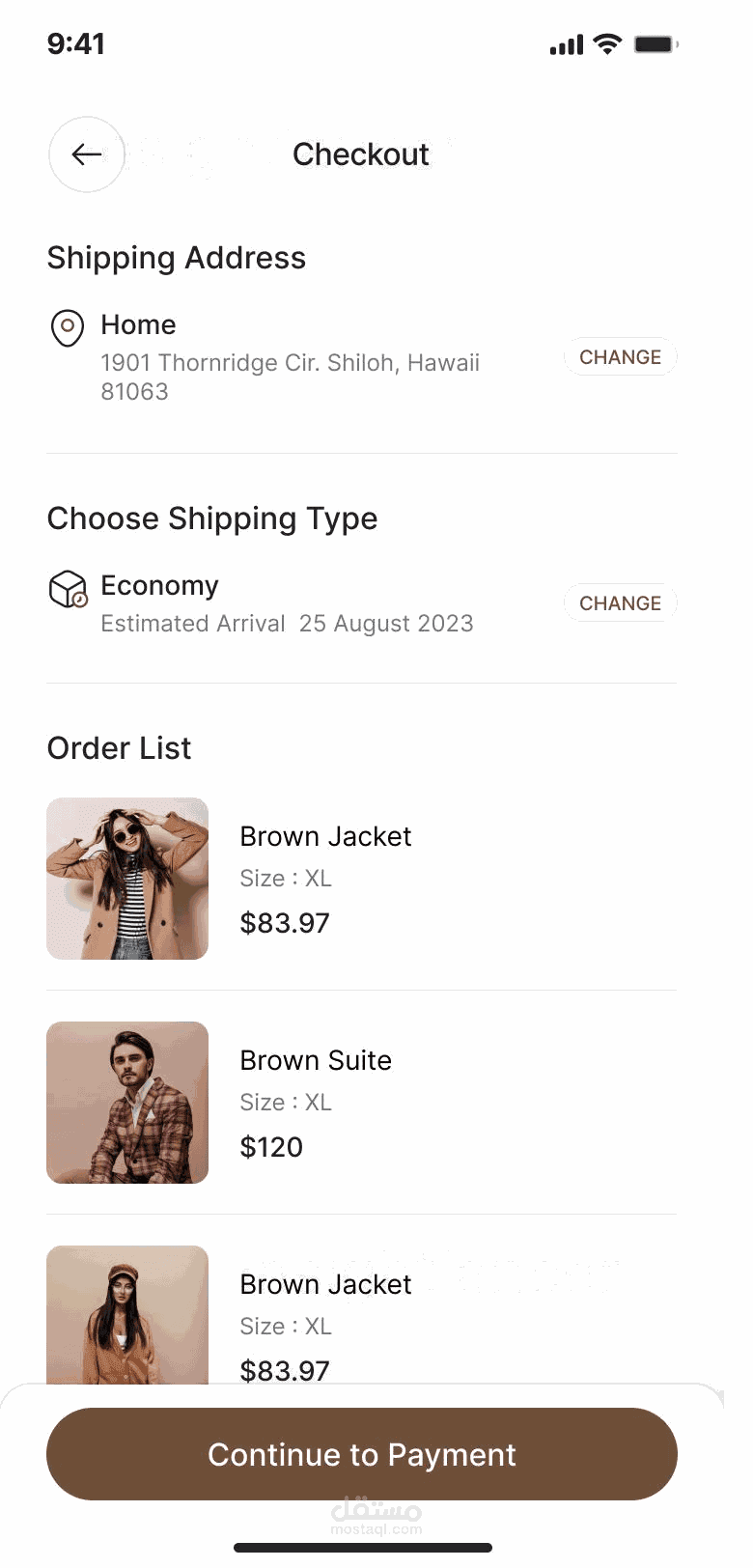
Task: Open first Brown Jacket product photo
Action: pos(127,879)
